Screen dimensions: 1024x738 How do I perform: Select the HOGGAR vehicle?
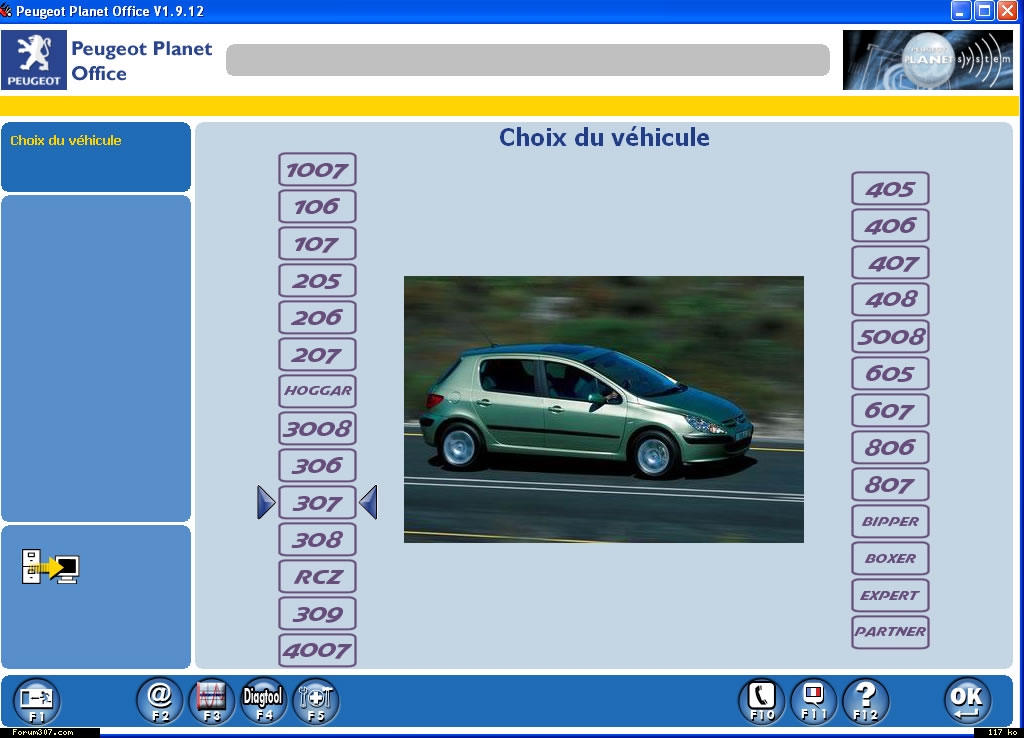click(x=317, y=391)
